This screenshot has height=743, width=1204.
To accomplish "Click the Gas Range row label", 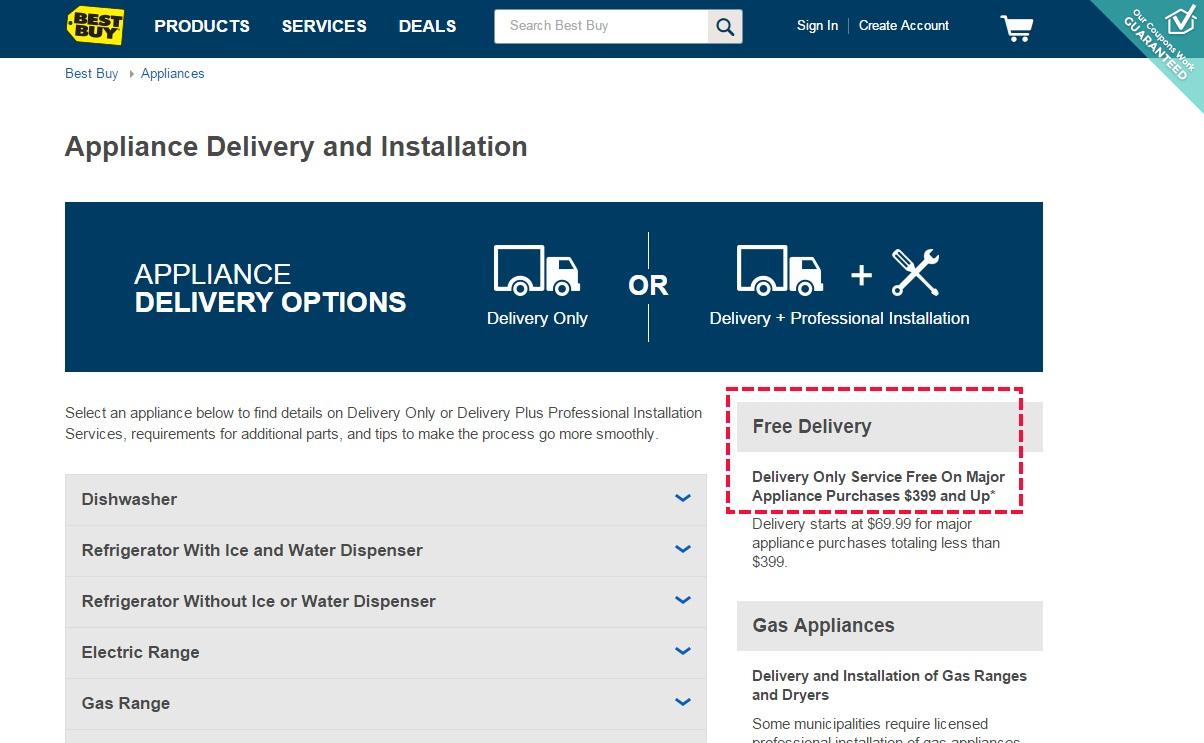I will coord(125,703).
